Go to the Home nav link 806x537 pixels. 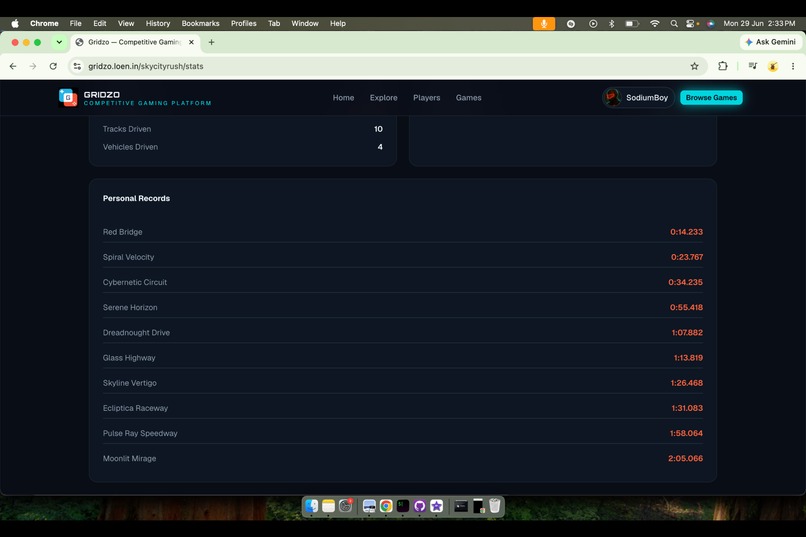pyautogui.click(x=343, y=98)
